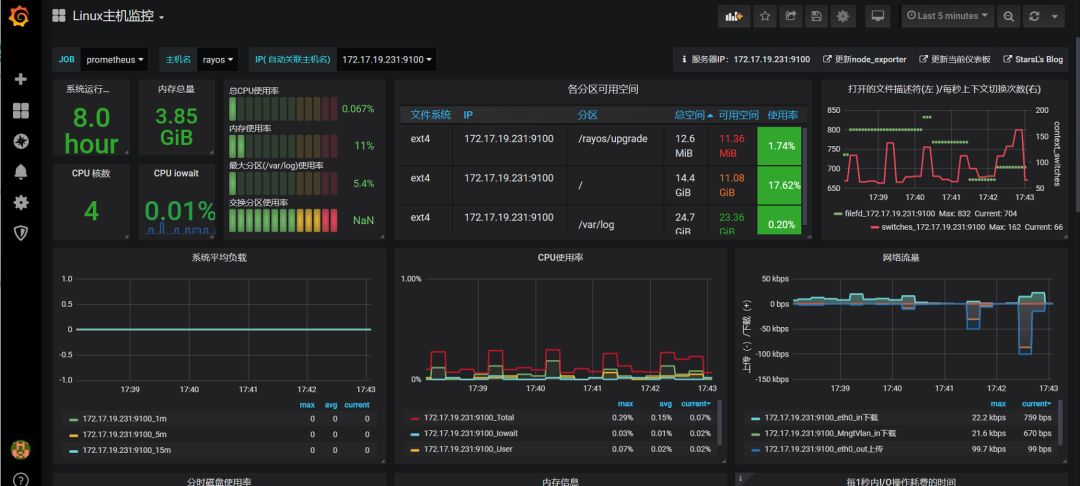Viewport: 1080px width, 486px height.
Task: Open the 内存信息 panel title menu
Action: click(x=561, y=481)
